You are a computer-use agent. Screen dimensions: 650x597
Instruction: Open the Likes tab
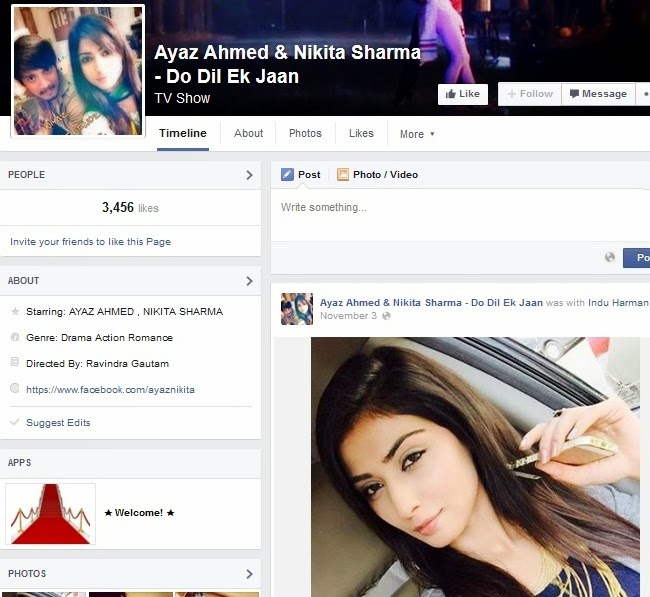coord(361,133)
